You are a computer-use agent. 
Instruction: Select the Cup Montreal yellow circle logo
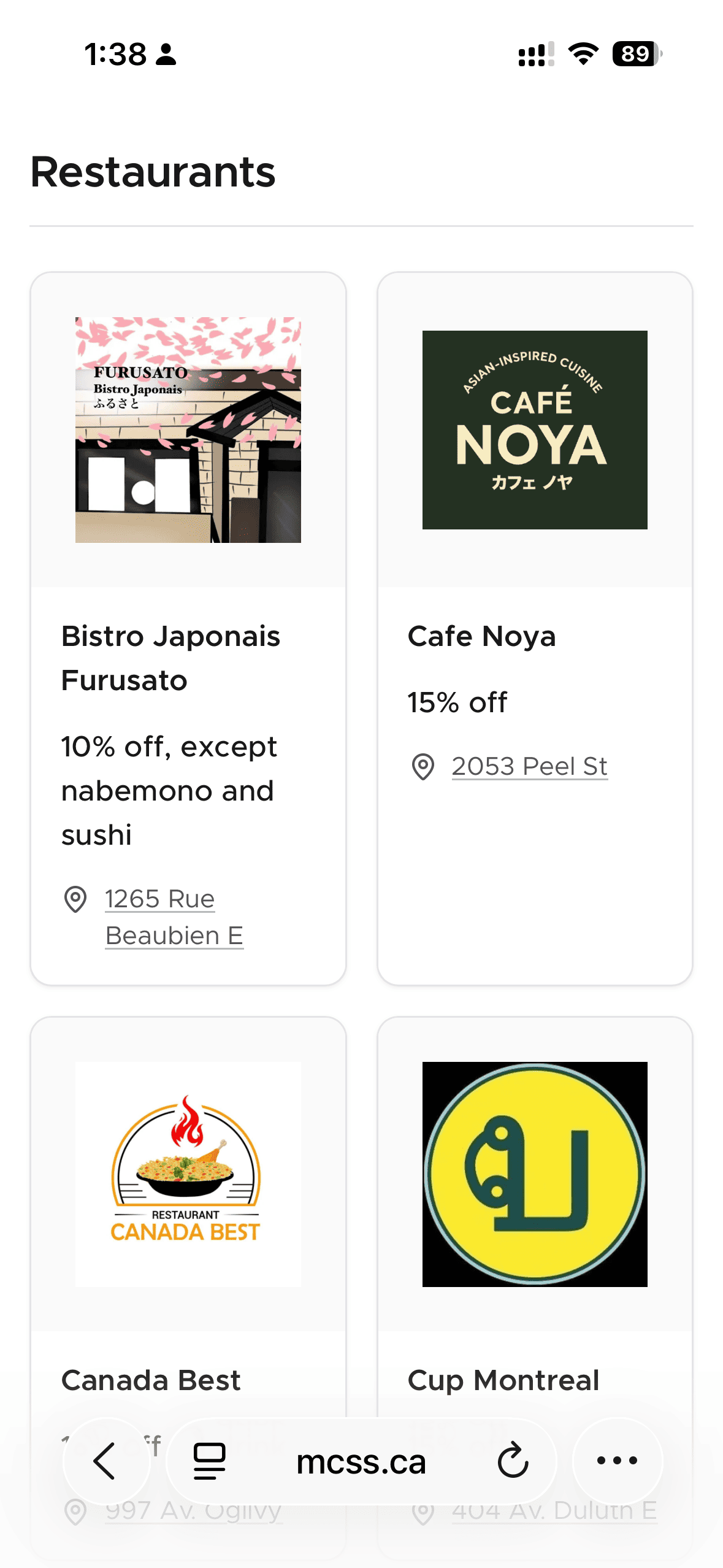[535, 1174]
